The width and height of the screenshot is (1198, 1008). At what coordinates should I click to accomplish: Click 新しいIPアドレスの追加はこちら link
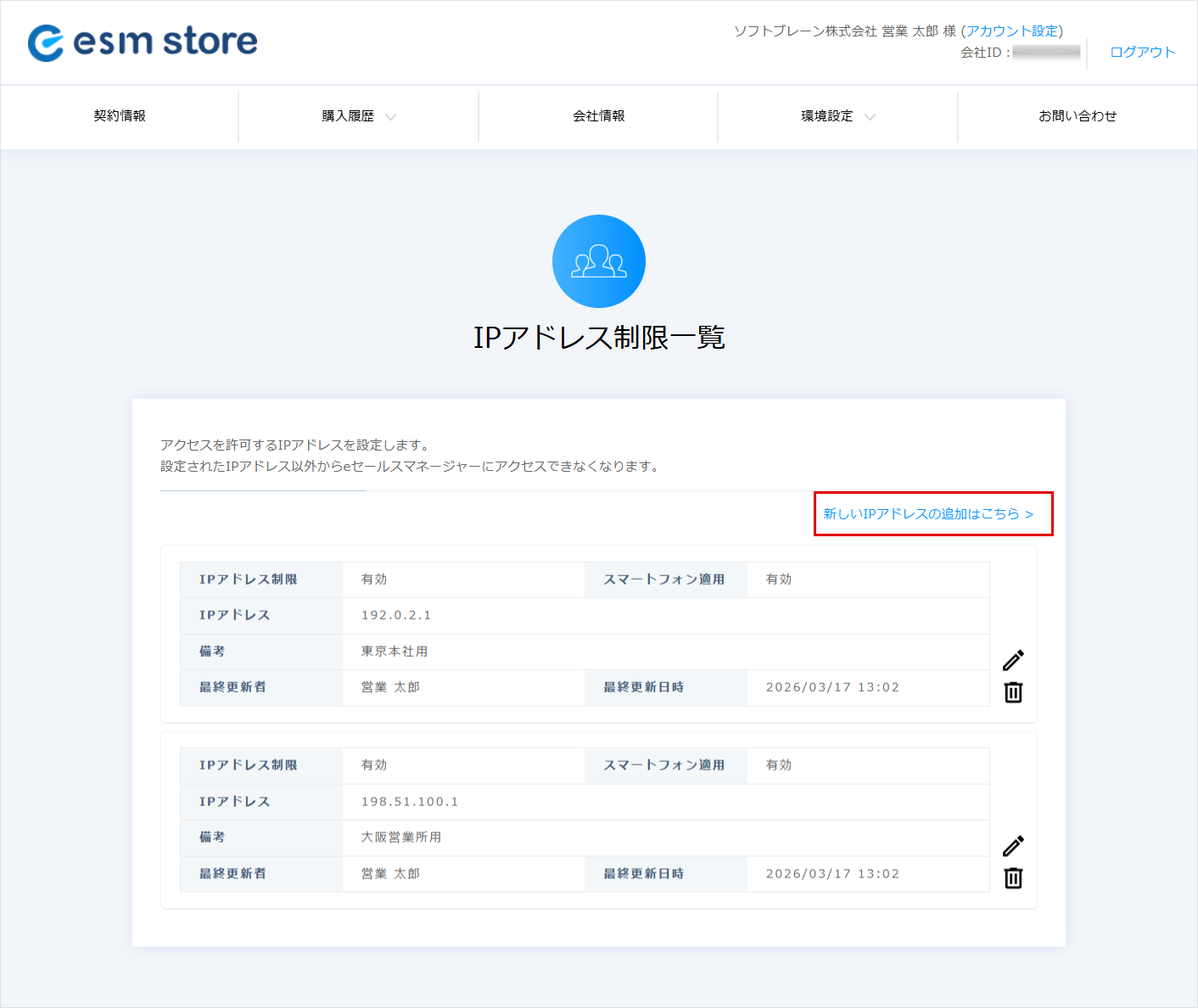[x=928, y=514]
